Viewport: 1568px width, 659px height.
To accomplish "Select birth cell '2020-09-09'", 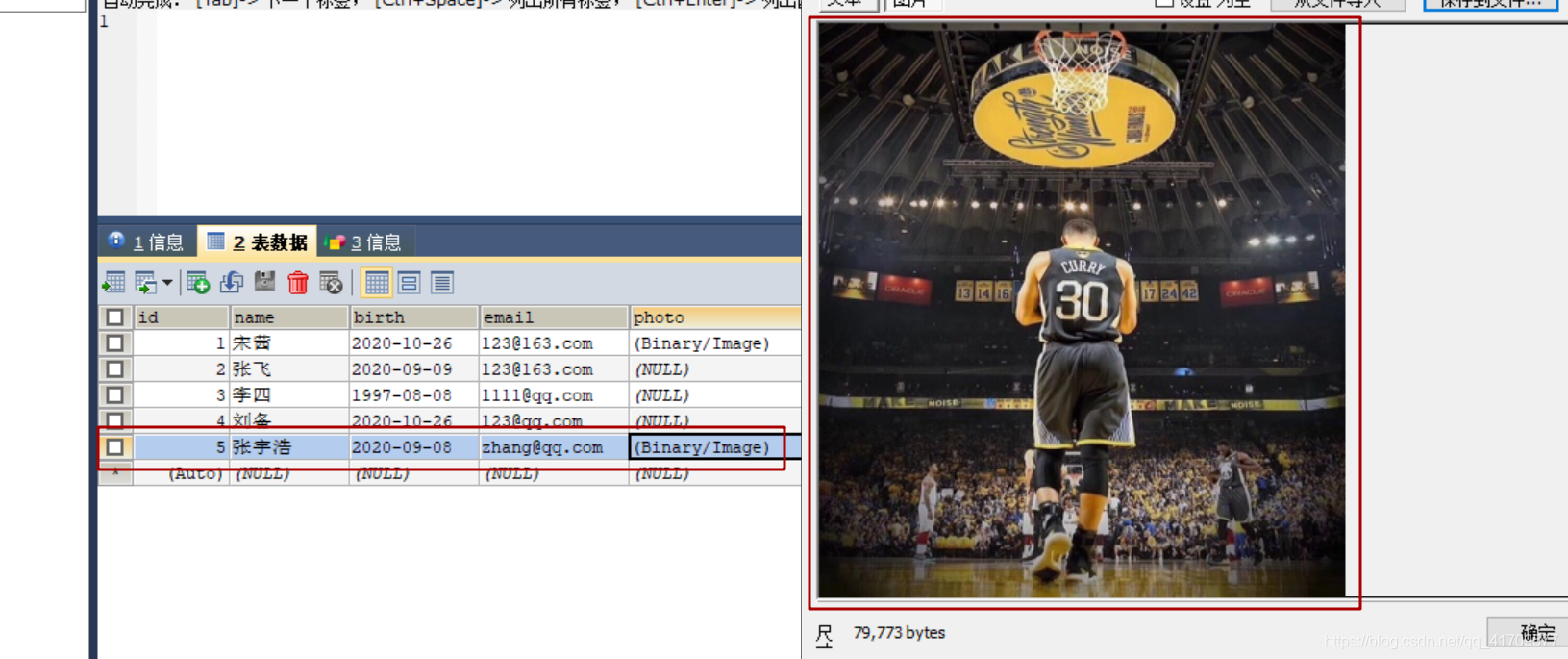I will (x=413, y=369).
